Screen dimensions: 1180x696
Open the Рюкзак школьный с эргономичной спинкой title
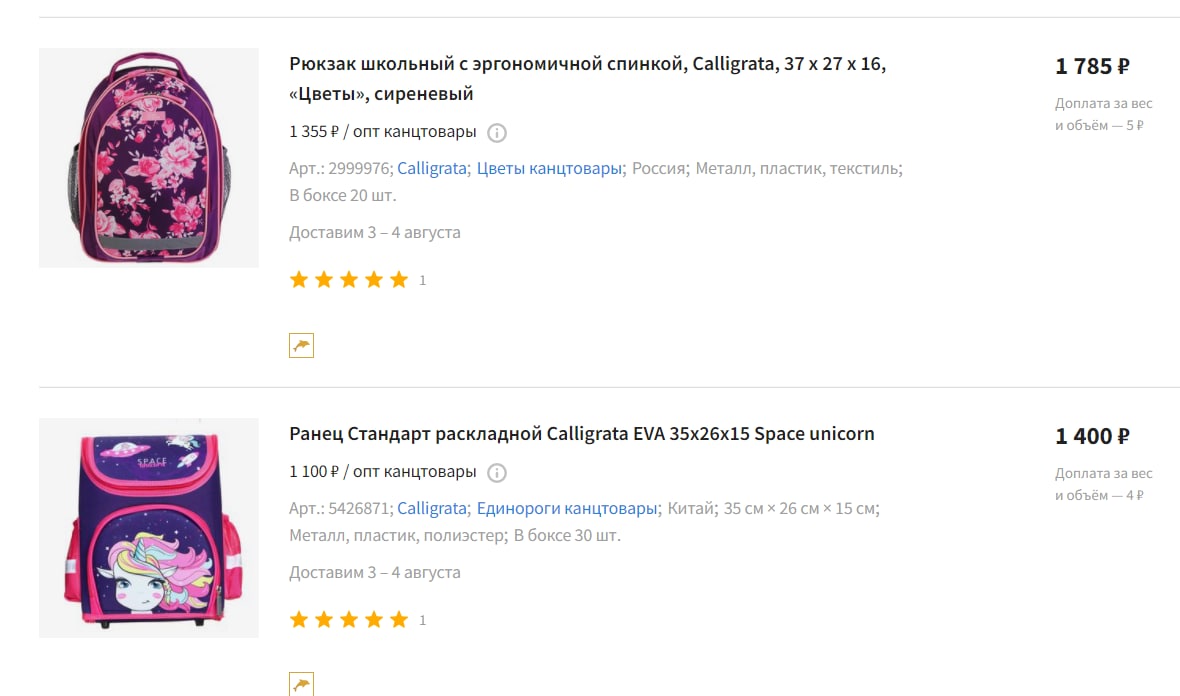[588, 79]
